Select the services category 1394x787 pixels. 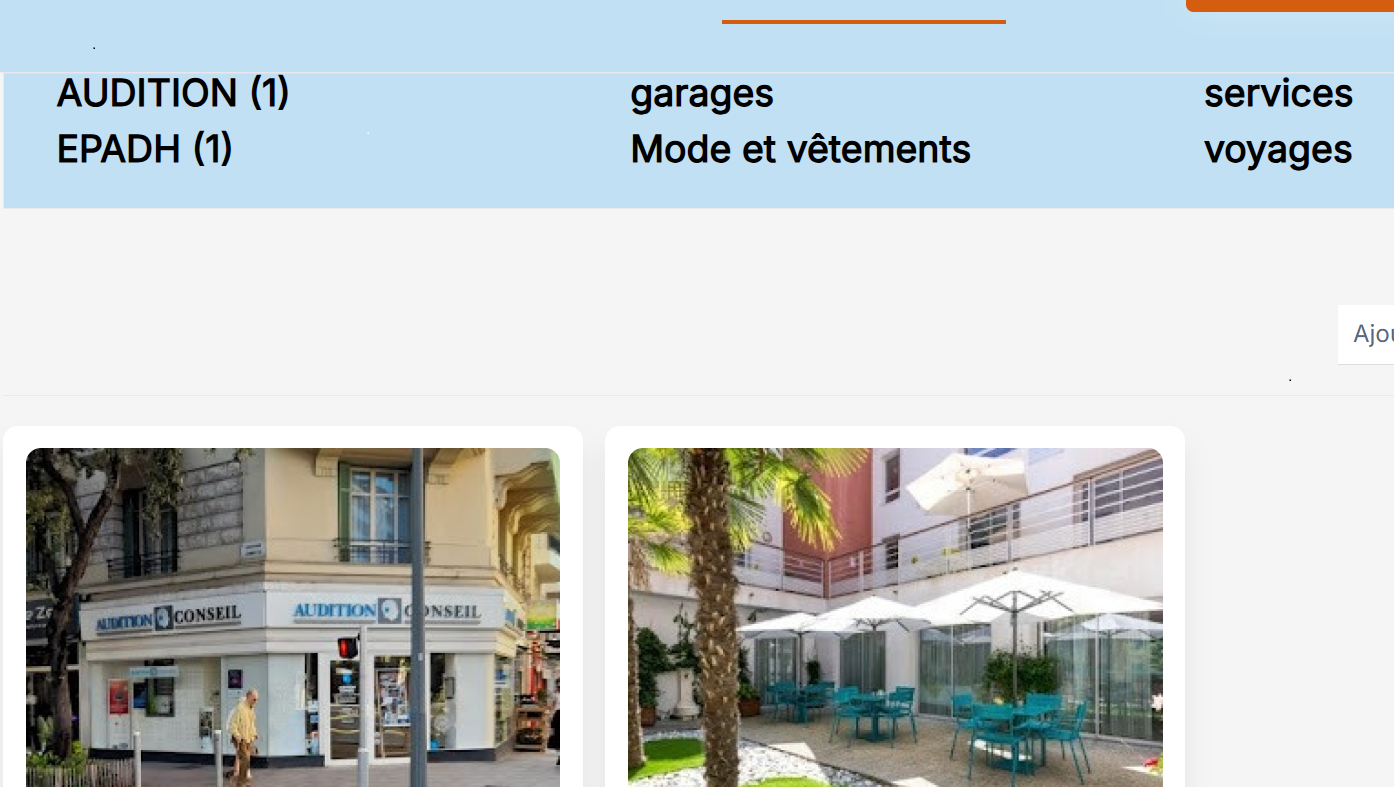click(1278, 93)
